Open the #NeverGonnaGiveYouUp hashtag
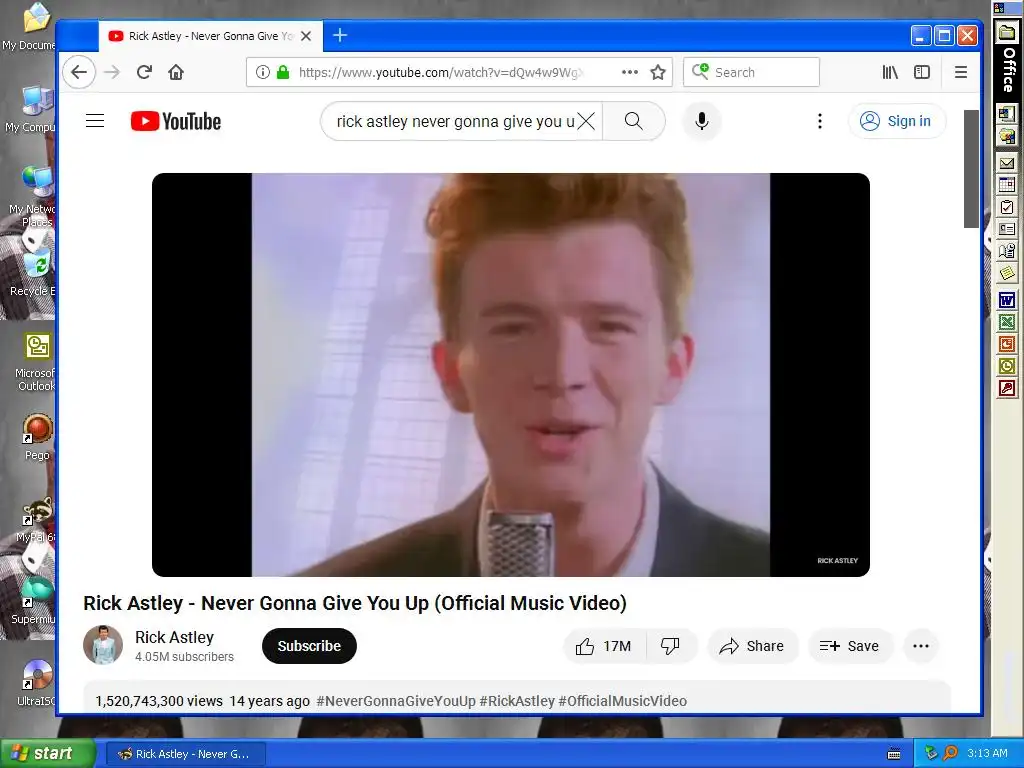Viewport: 1024px width, 768px height. (396, 701)
